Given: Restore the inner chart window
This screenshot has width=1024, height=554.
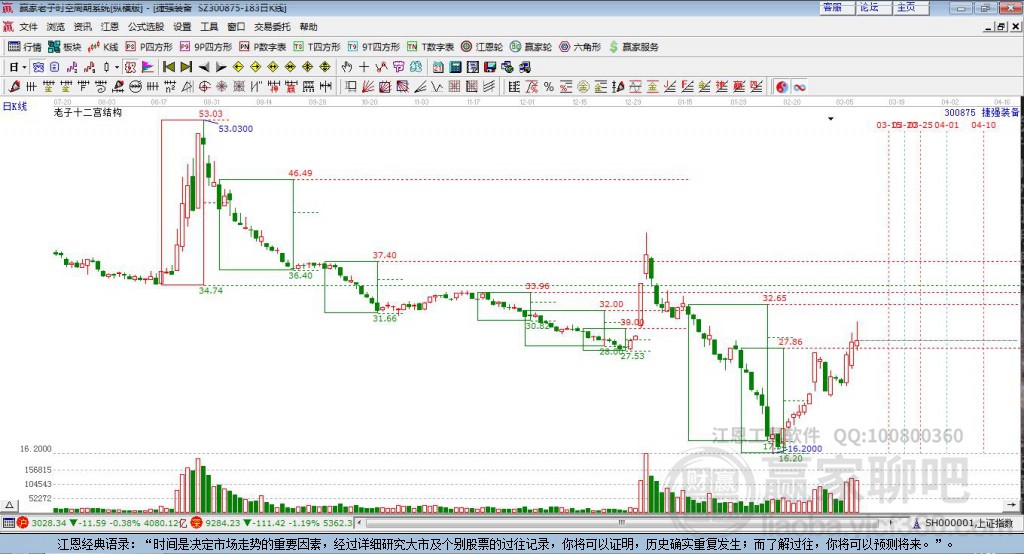Looking at the screenshot, I should (x=1002, y=27).
